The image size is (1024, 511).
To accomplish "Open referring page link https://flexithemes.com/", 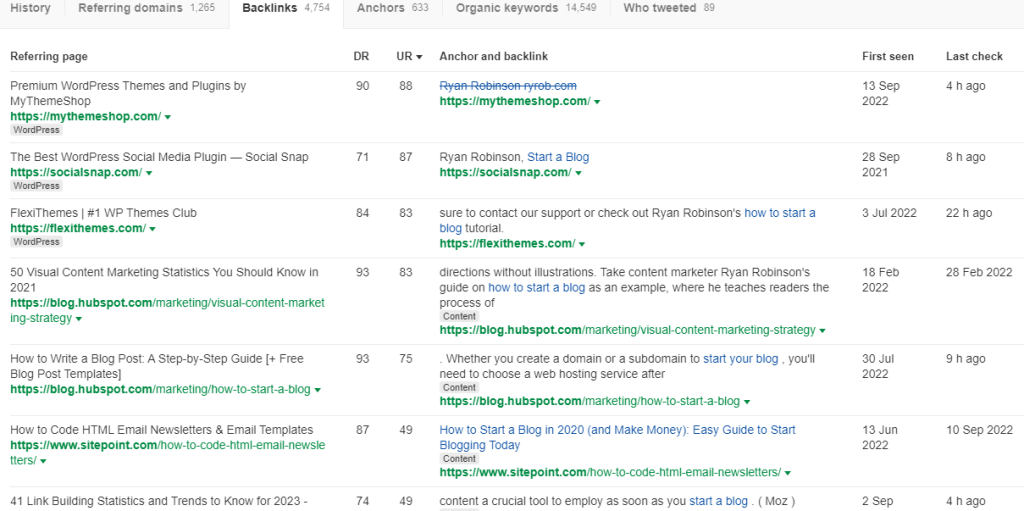I will point(78,229).
